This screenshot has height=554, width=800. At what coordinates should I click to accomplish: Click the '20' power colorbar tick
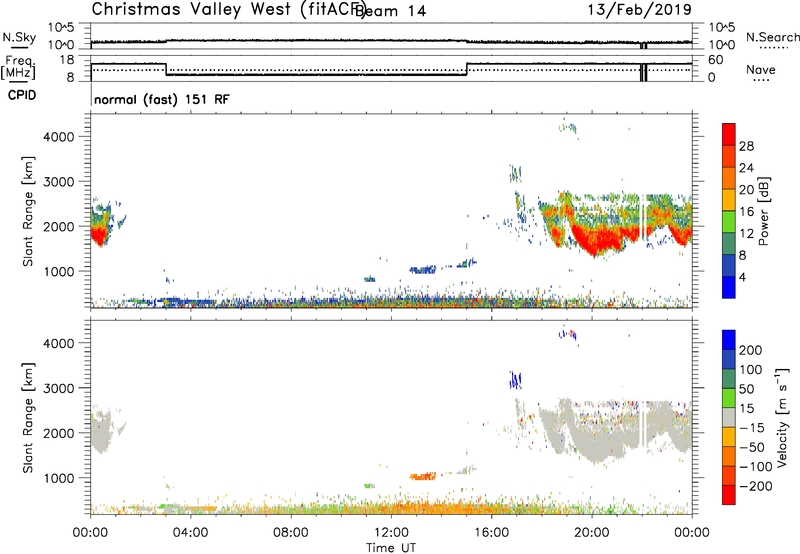point(746,190)
